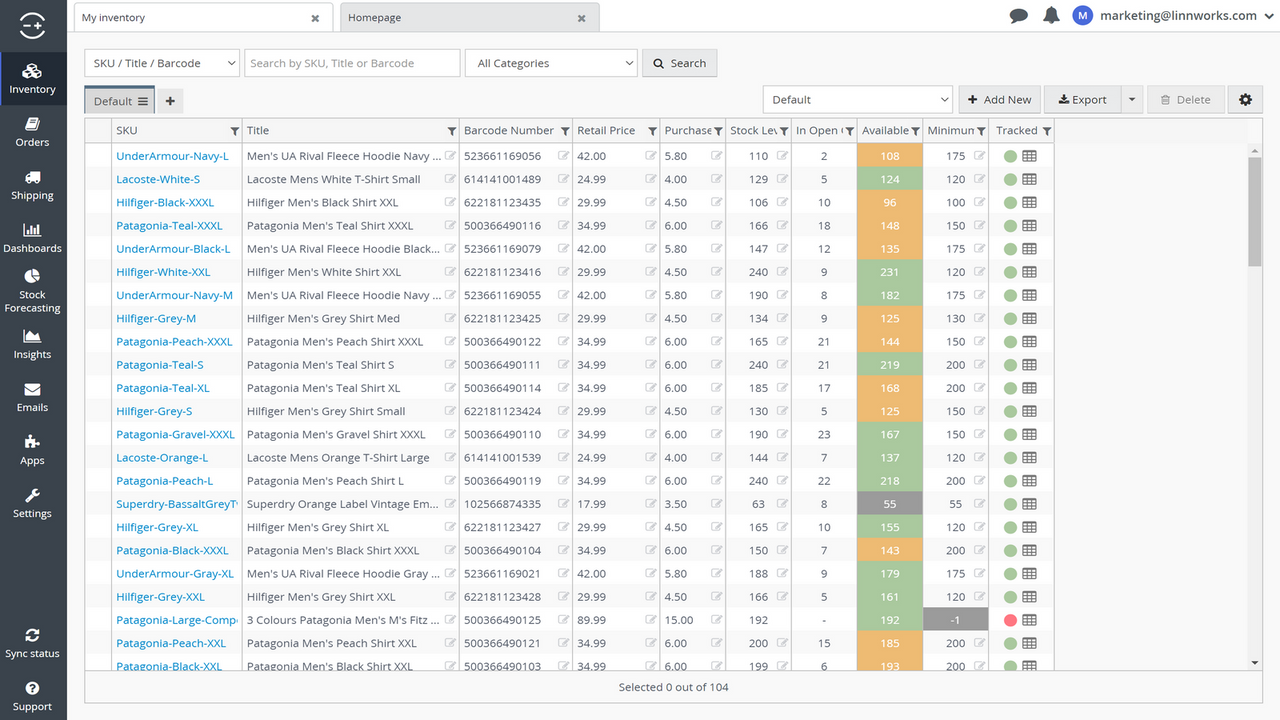Select row checkbox for Hilfiger-Grey-XL
The width and height of the screenshot is (1280, 720).
pyautogui.click(x=98, y=527)
